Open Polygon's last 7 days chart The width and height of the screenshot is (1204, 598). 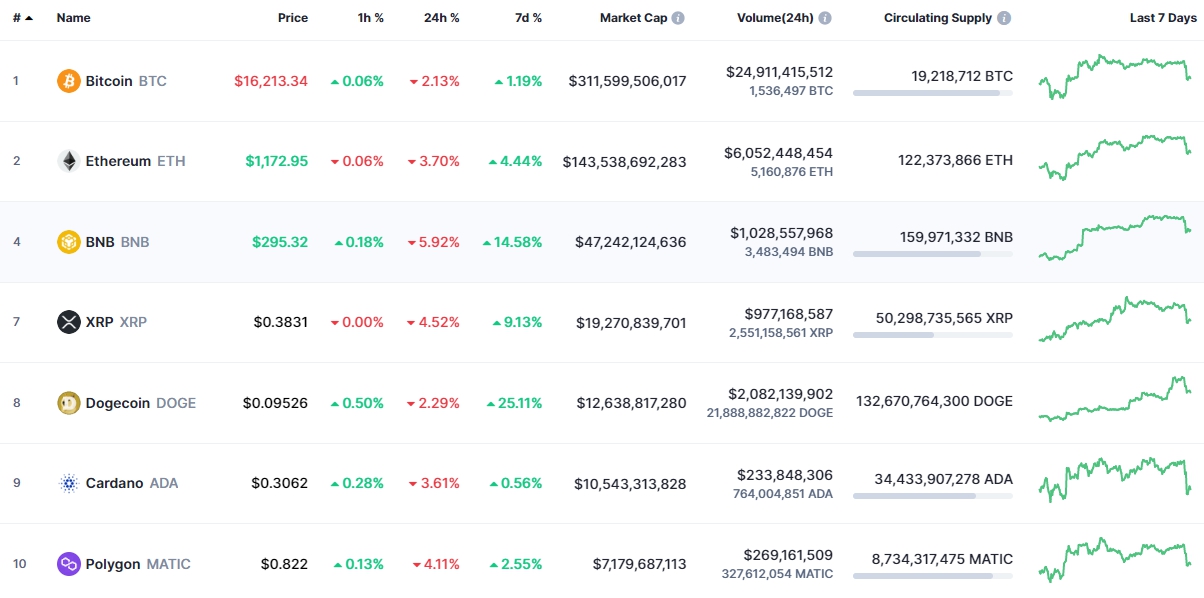pos(1115,560)
